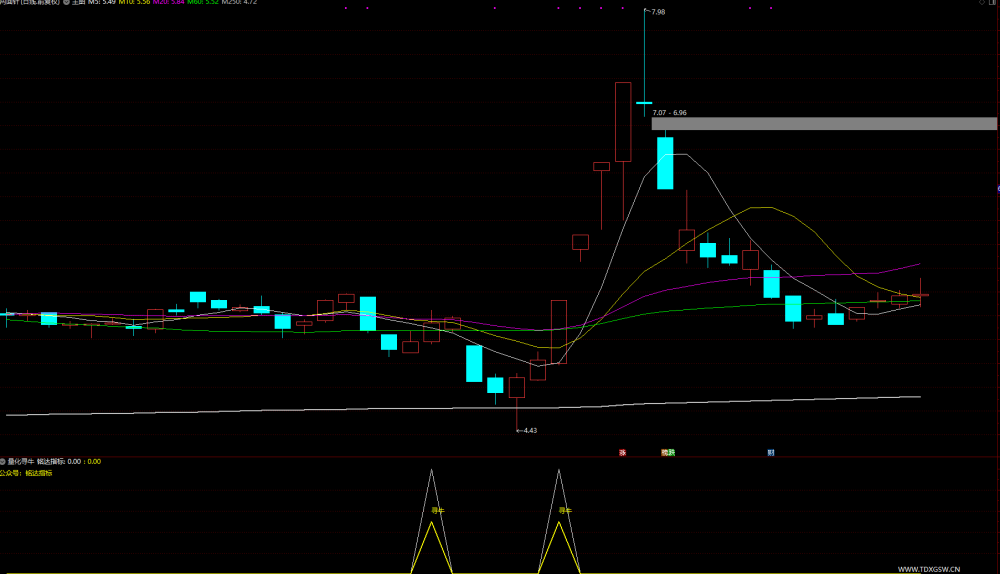Open the green 跌 event marker
This screenshot has height=574, width=1000.
pyautogui.click(x=672, y=453)
